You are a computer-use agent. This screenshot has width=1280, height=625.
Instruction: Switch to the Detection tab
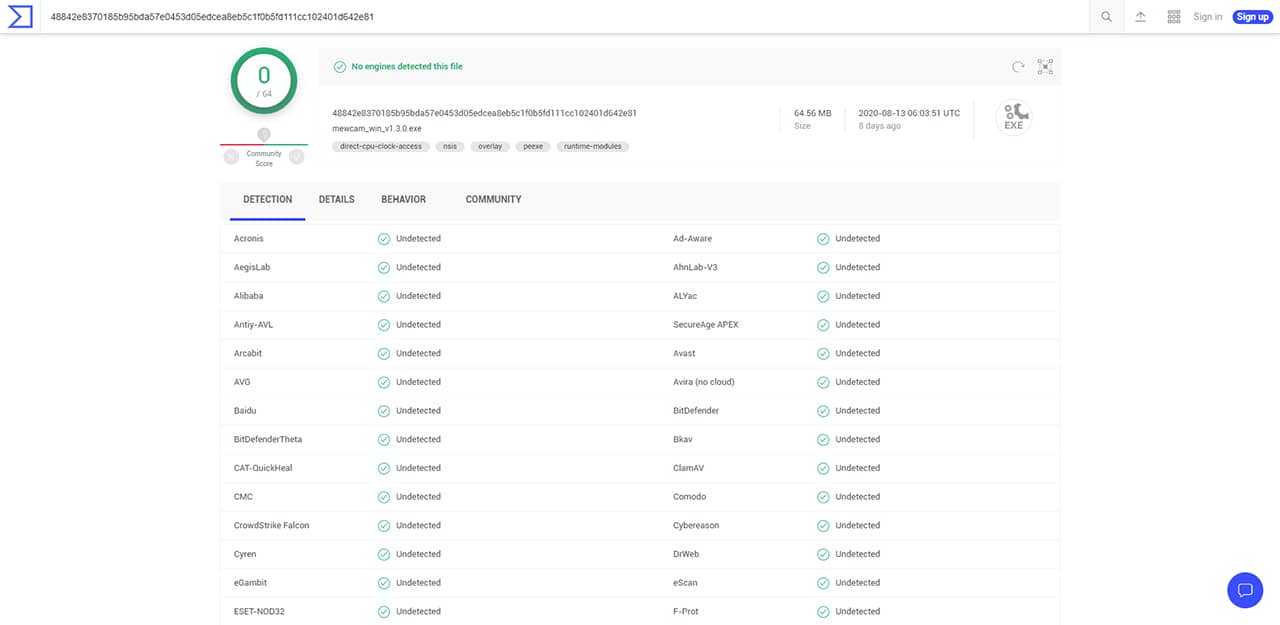coord(268,200)
